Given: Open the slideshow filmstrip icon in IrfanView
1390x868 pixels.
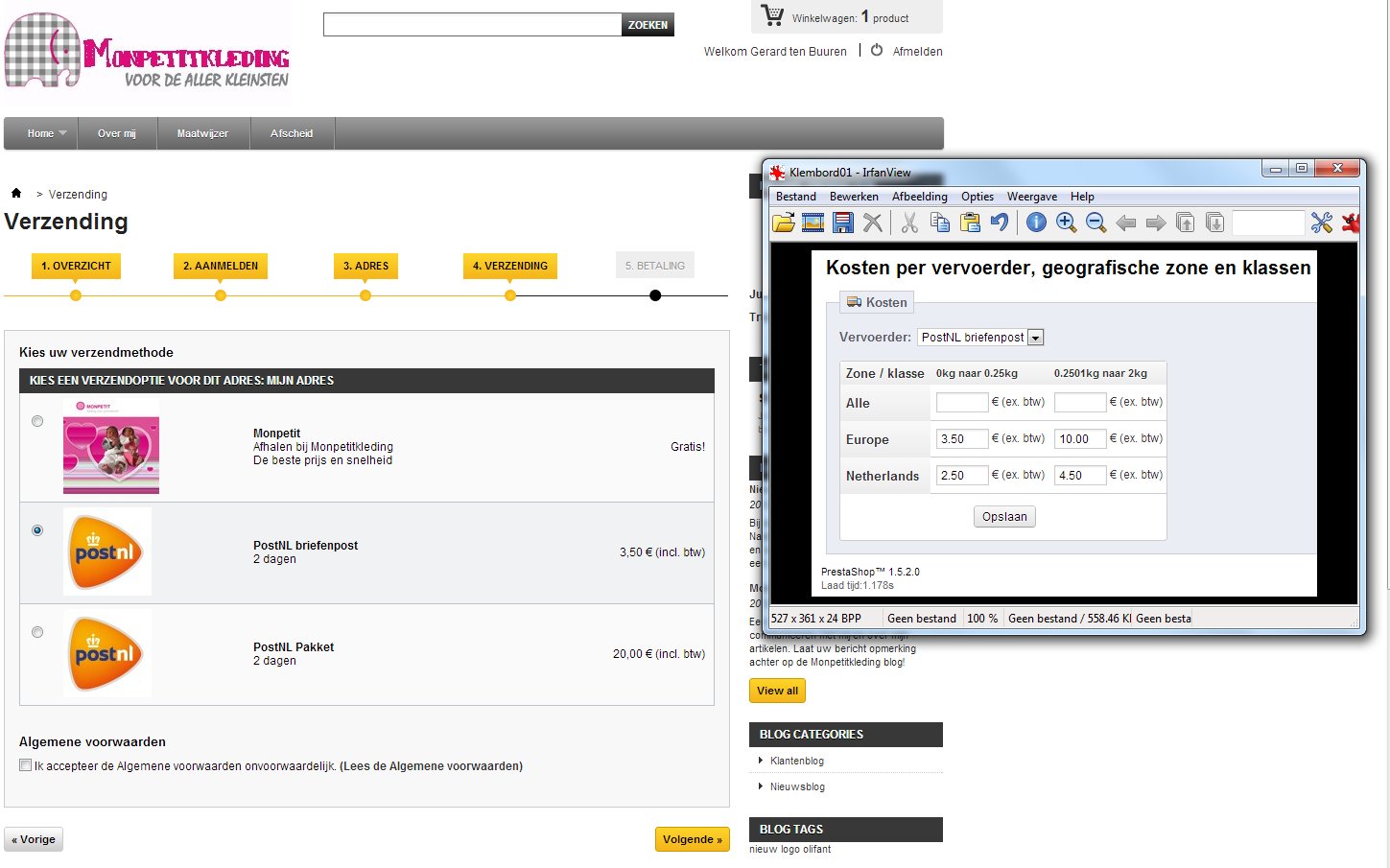Looking at the screenshot, I should (813, 223).
